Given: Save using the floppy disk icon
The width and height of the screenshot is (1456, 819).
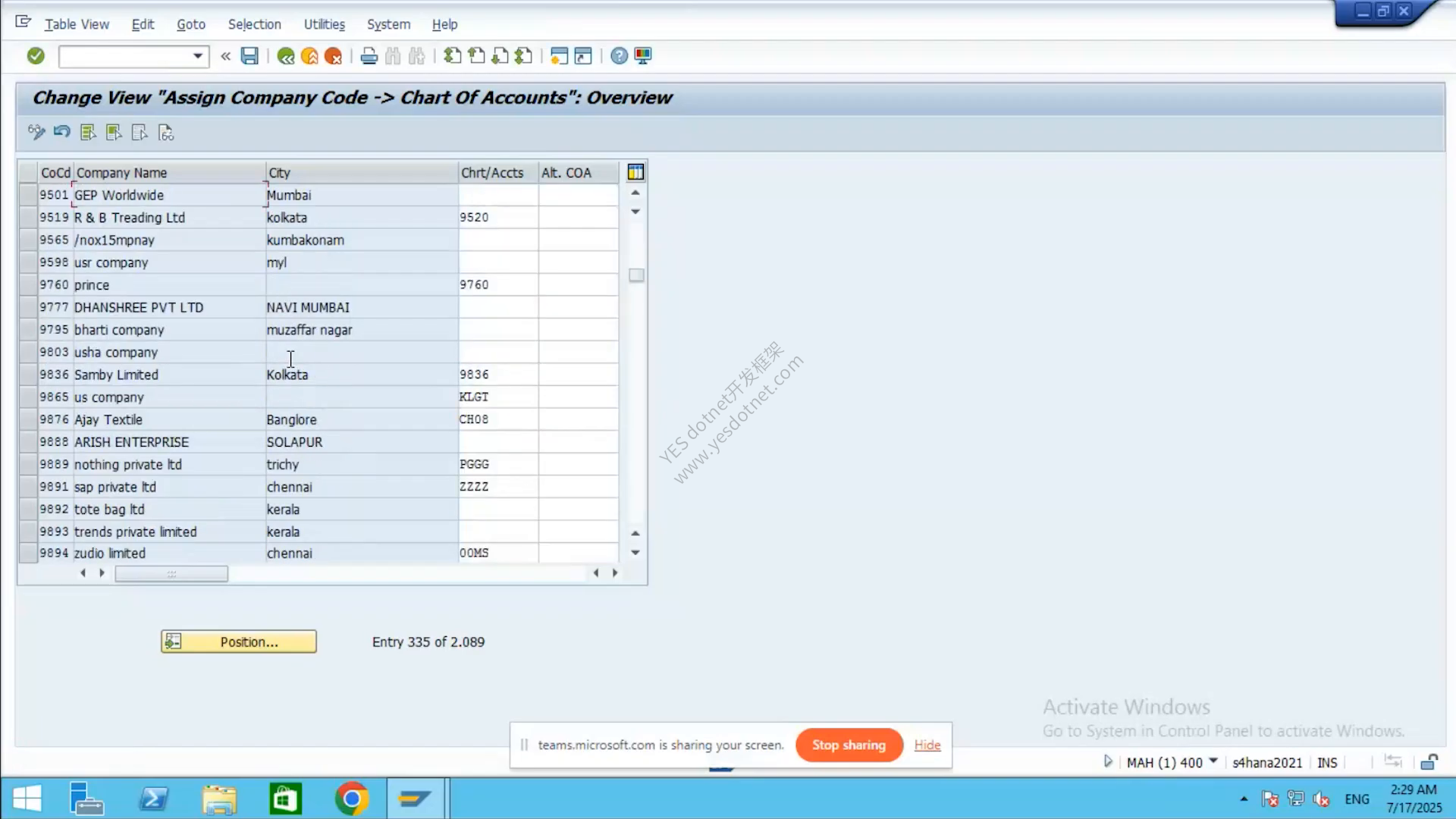Looking at the screenshot, I should coord(249,55).
